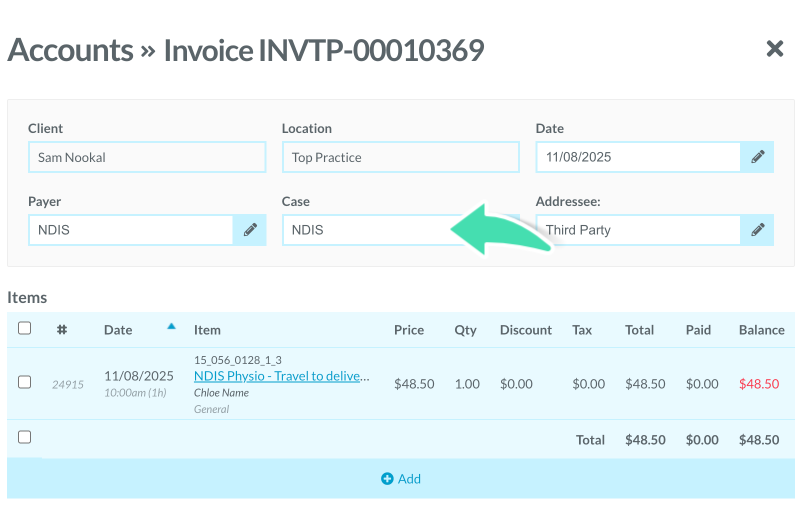Click the Case field NDIS
The image size is (801, 506).
pos(400,230)
